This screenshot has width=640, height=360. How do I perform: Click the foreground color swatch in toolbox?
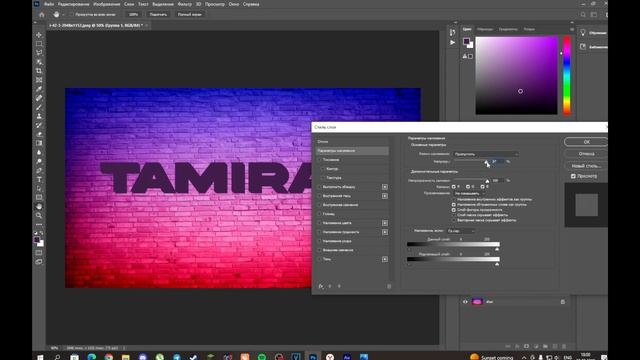coord(37,240)
